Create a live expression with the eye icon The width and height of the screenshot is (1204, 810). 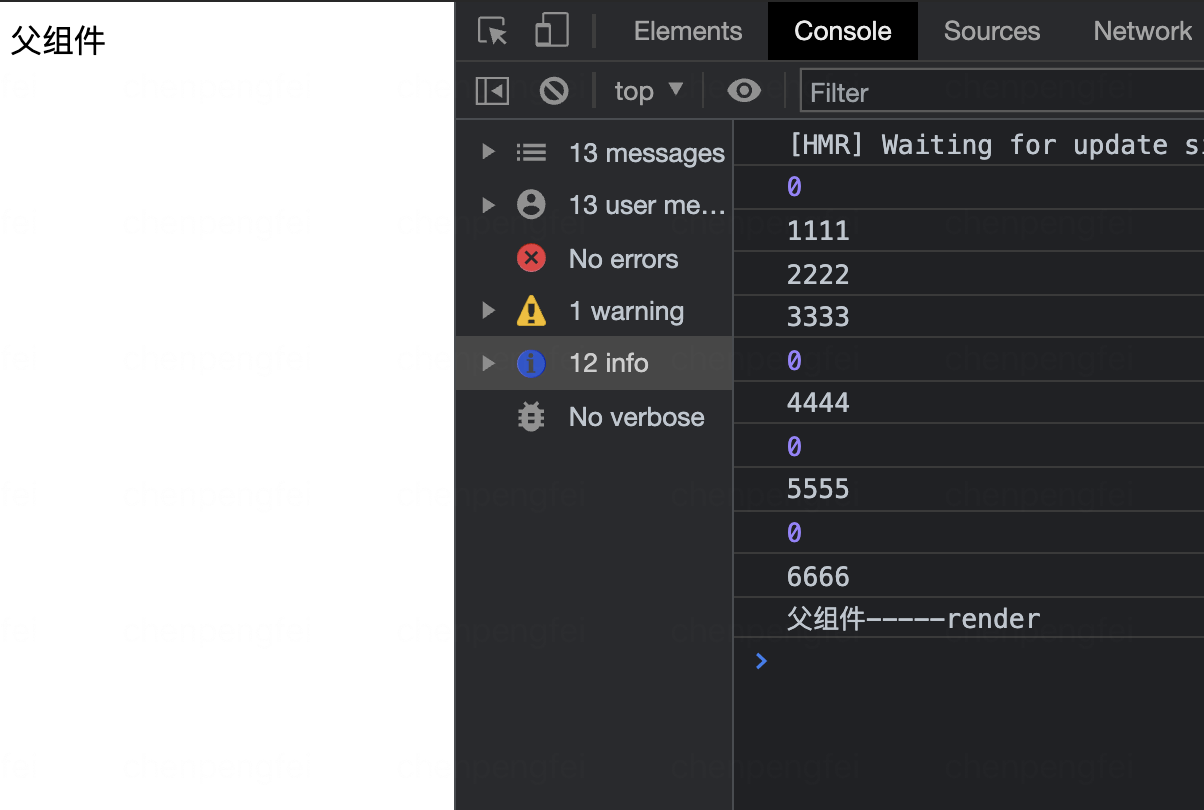(744, 90)
